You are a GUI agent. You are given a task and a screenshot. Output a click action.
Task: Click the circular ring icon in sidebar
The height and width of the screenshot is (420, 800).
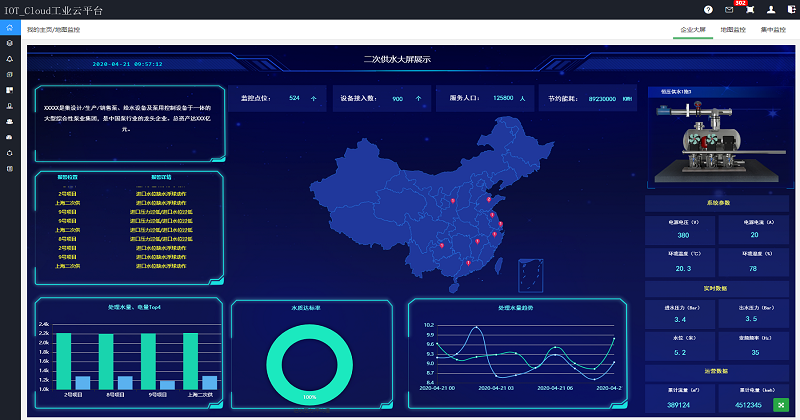10,153
